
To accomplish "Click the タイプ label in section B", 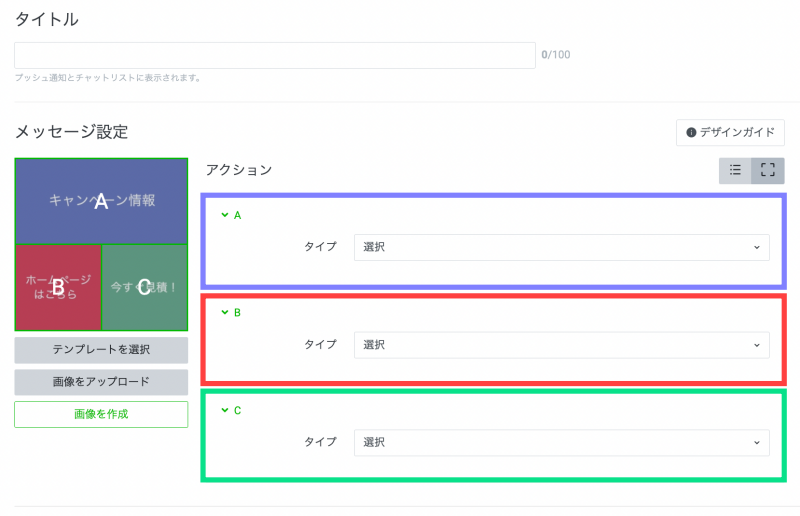I will 320,345.
